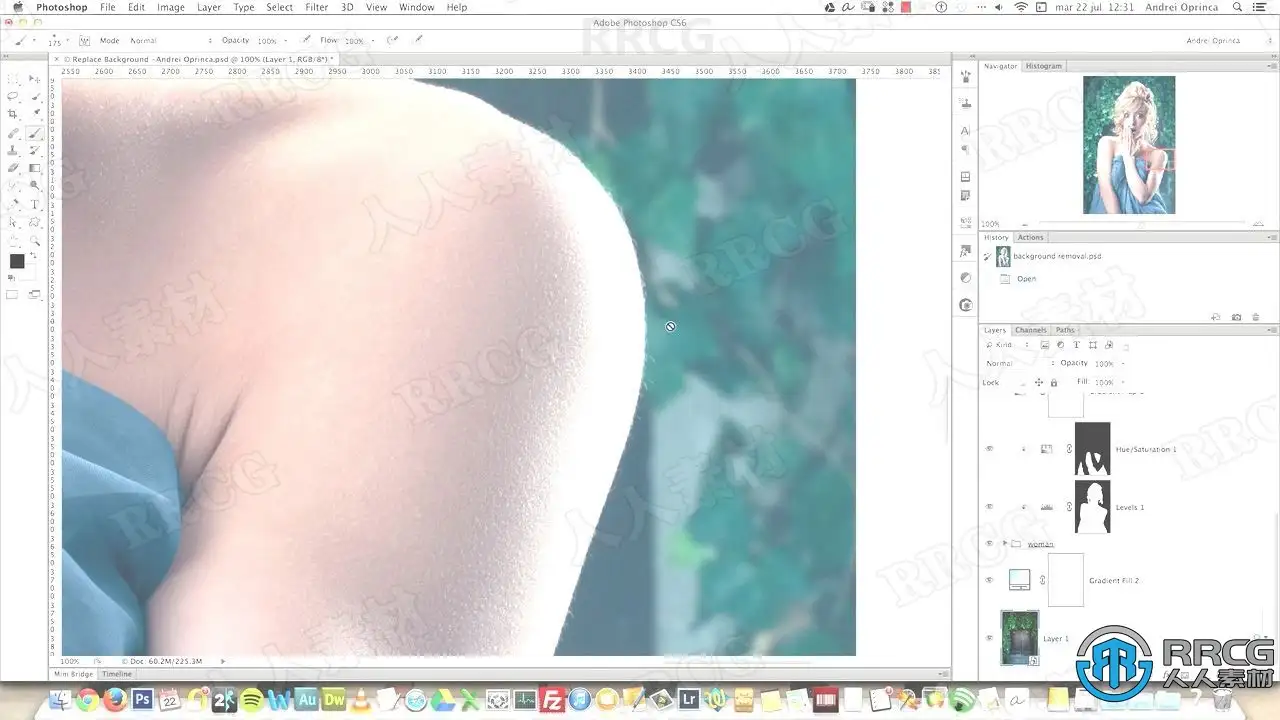The height and width of the screenshot is (720, 1280).
Task: Select the Brush tool in toolbox
Action: (35, 132)
